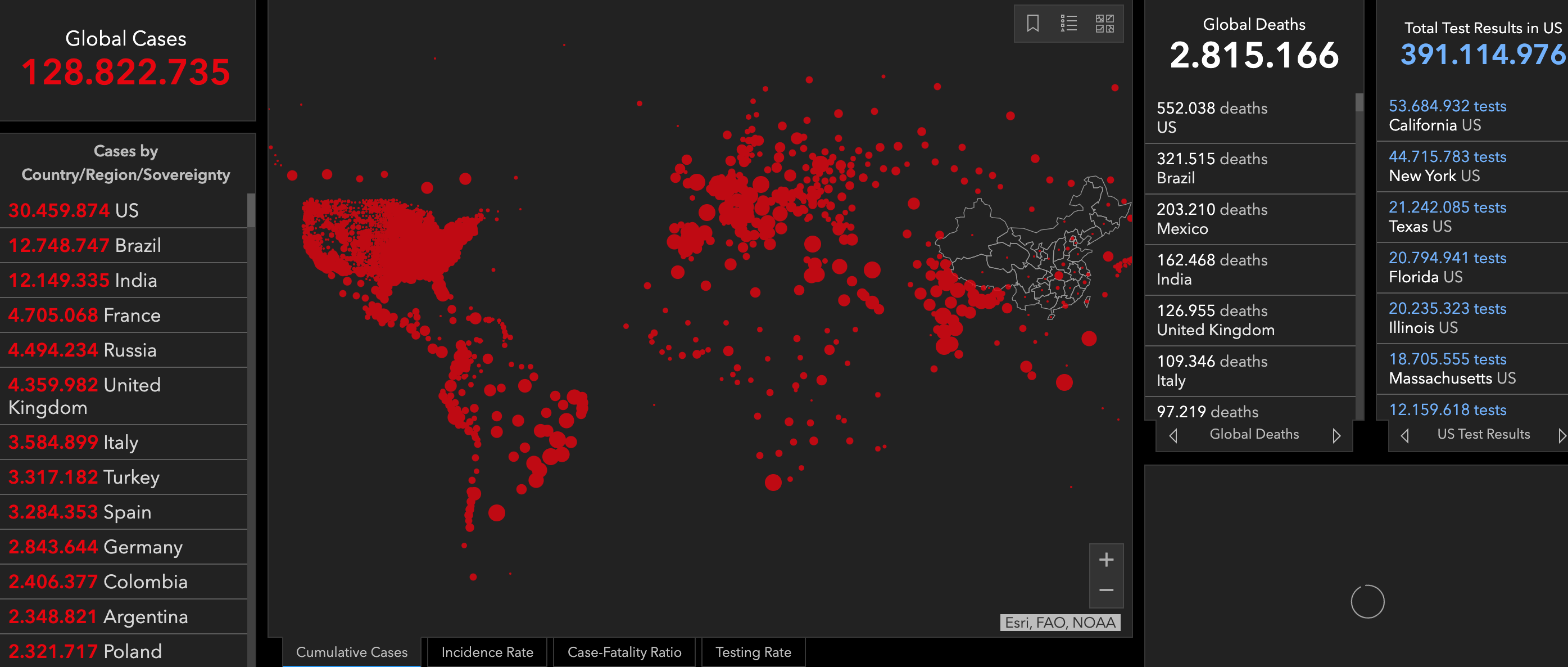Go to previous Global Deaths panel
Screen dimensions: 1568x667
coord(1173,435)
